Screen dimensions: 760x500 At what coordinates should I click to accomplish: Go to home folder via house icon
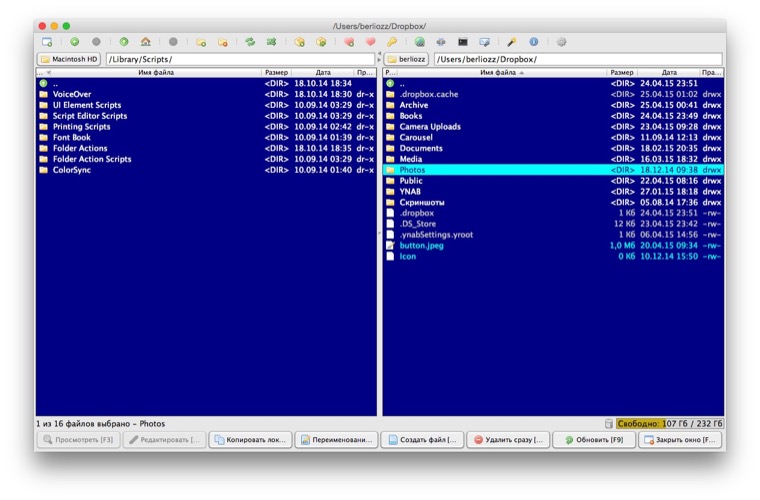(145, 42)
